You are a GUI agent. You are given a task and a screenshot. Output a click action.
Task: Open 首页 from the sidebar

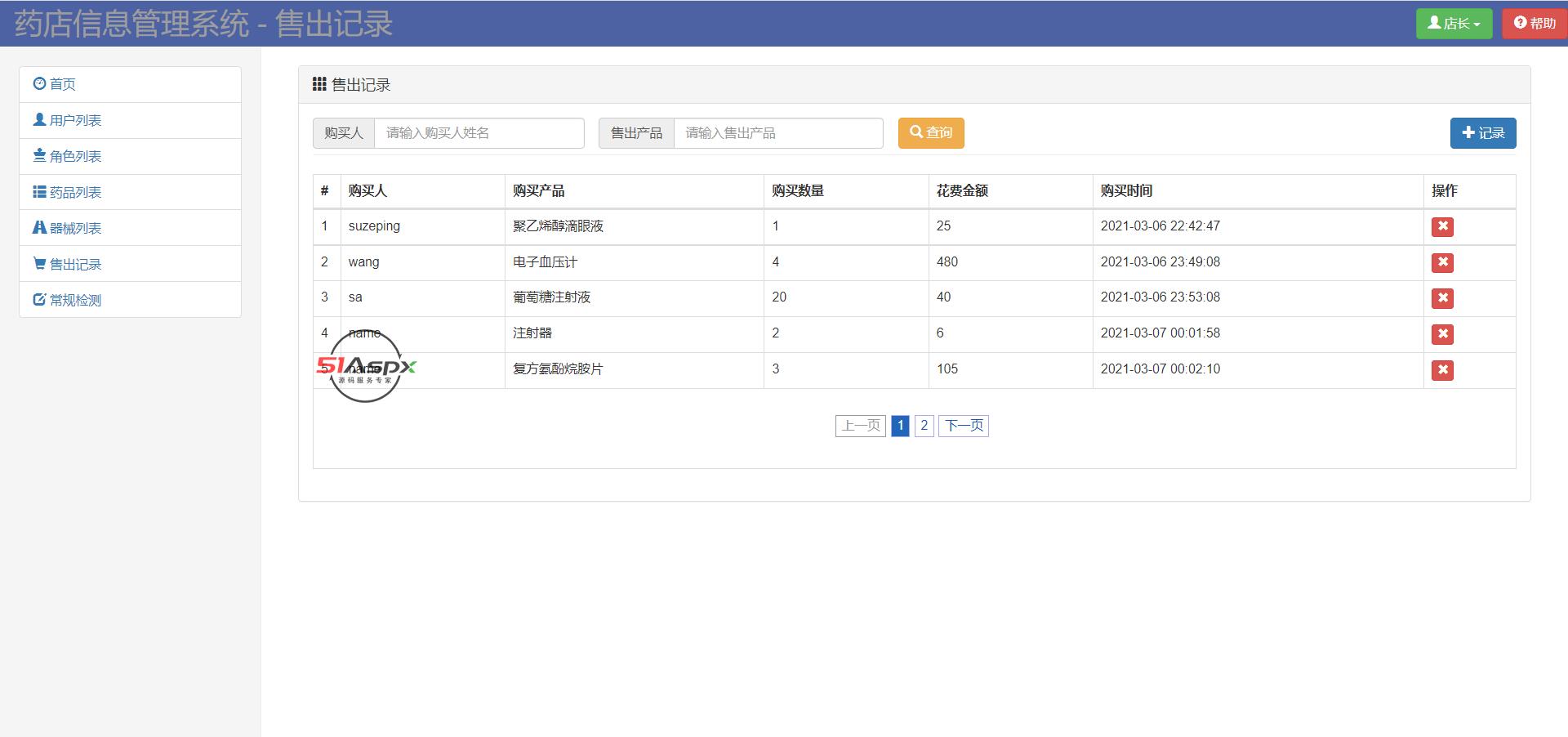coord(62,84)
